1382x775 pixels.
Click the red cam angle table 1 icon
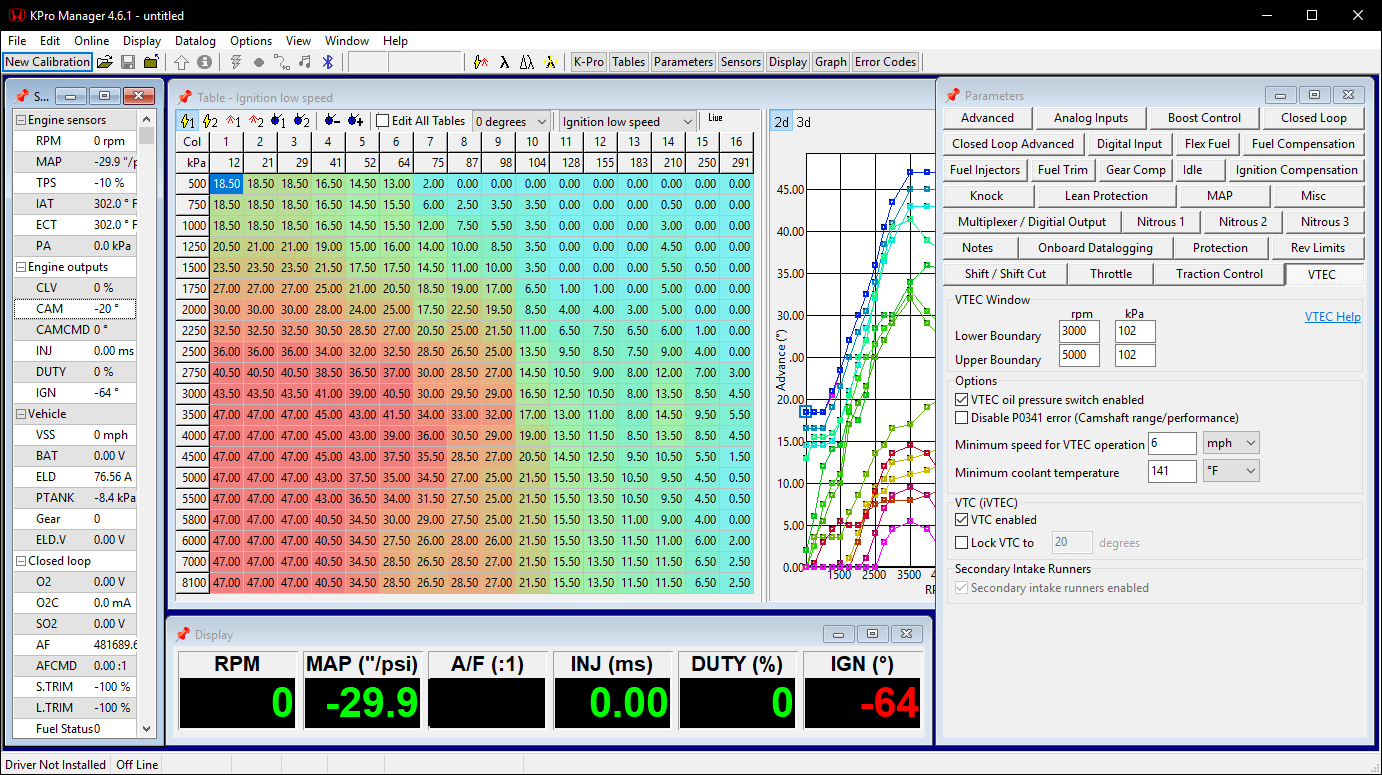[x=233, y=121]
